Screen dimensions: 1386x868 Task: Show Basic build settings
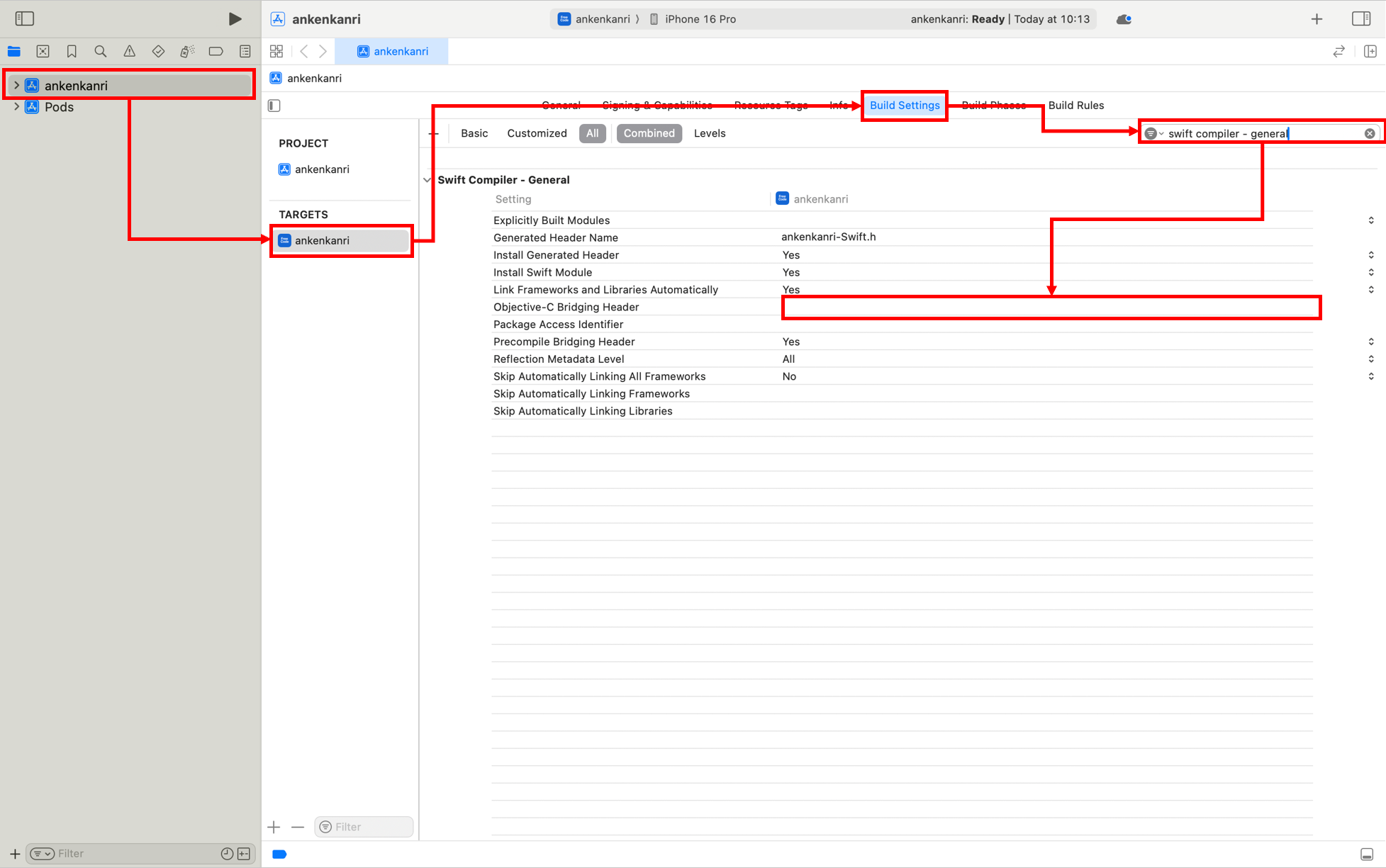[x=474, y=133]
